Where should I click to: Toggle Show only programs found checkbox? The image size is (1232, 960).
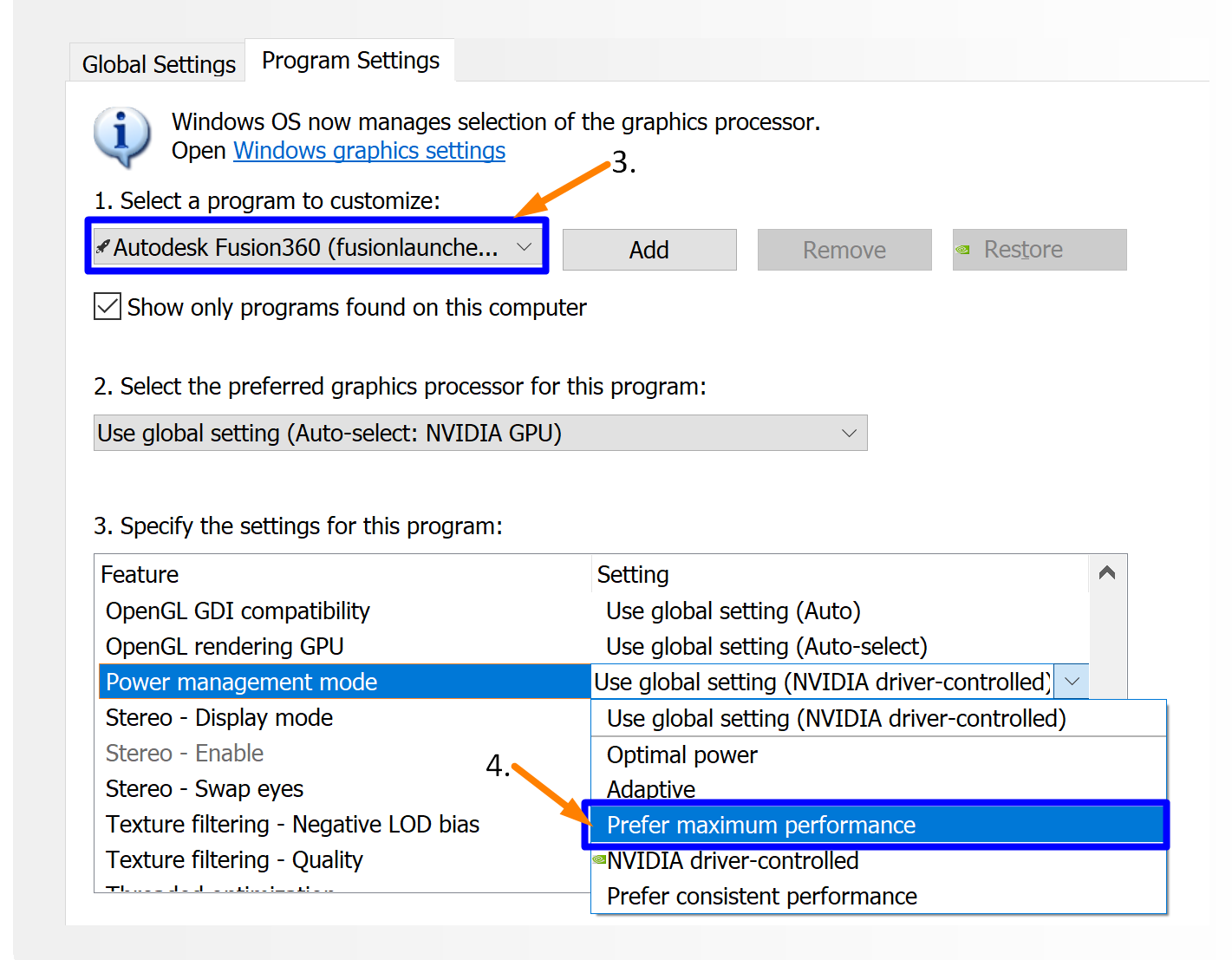coord(108,307)
